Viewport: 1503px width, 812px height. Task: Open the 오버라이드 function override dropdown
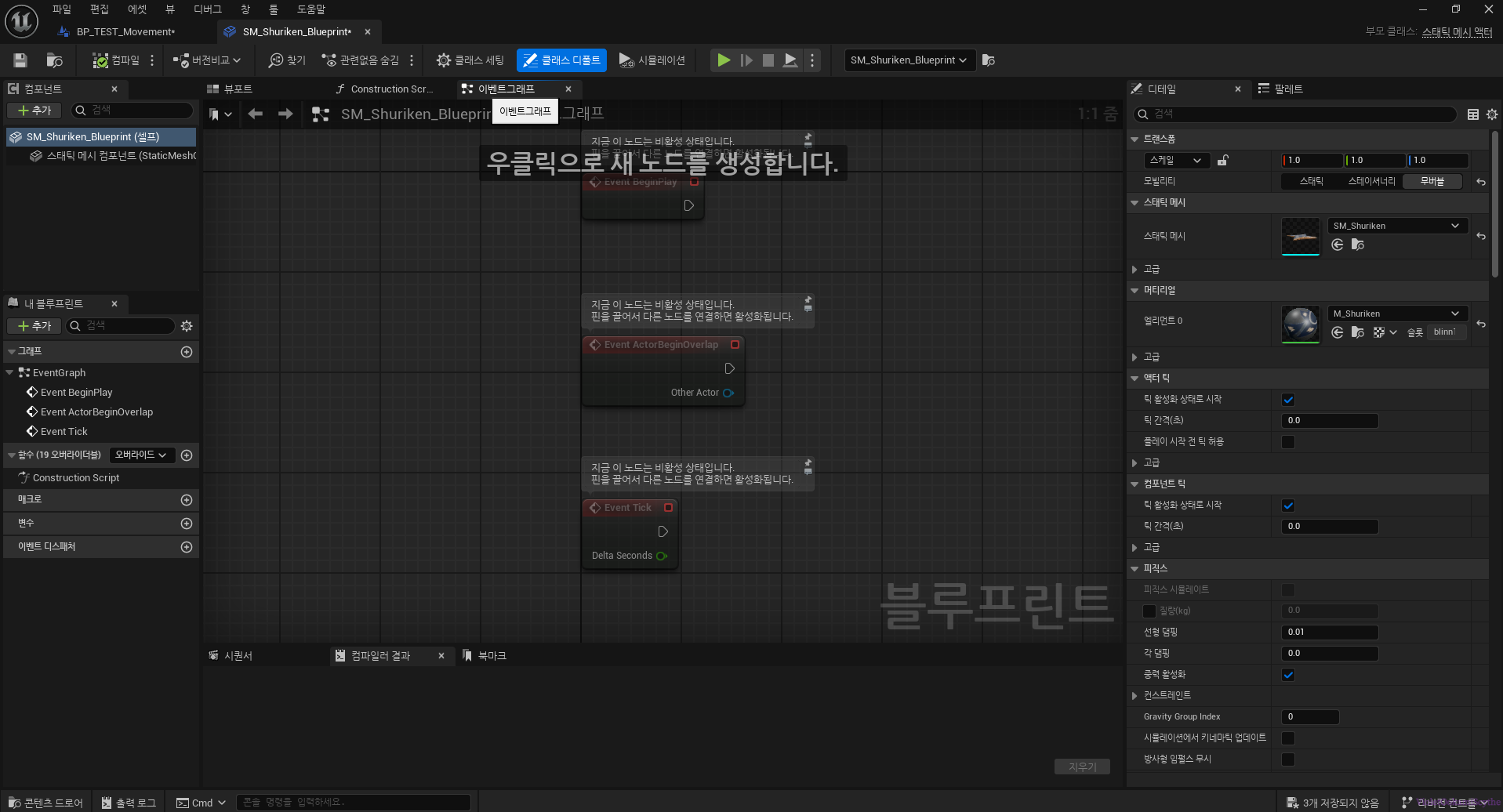(142, 455)
